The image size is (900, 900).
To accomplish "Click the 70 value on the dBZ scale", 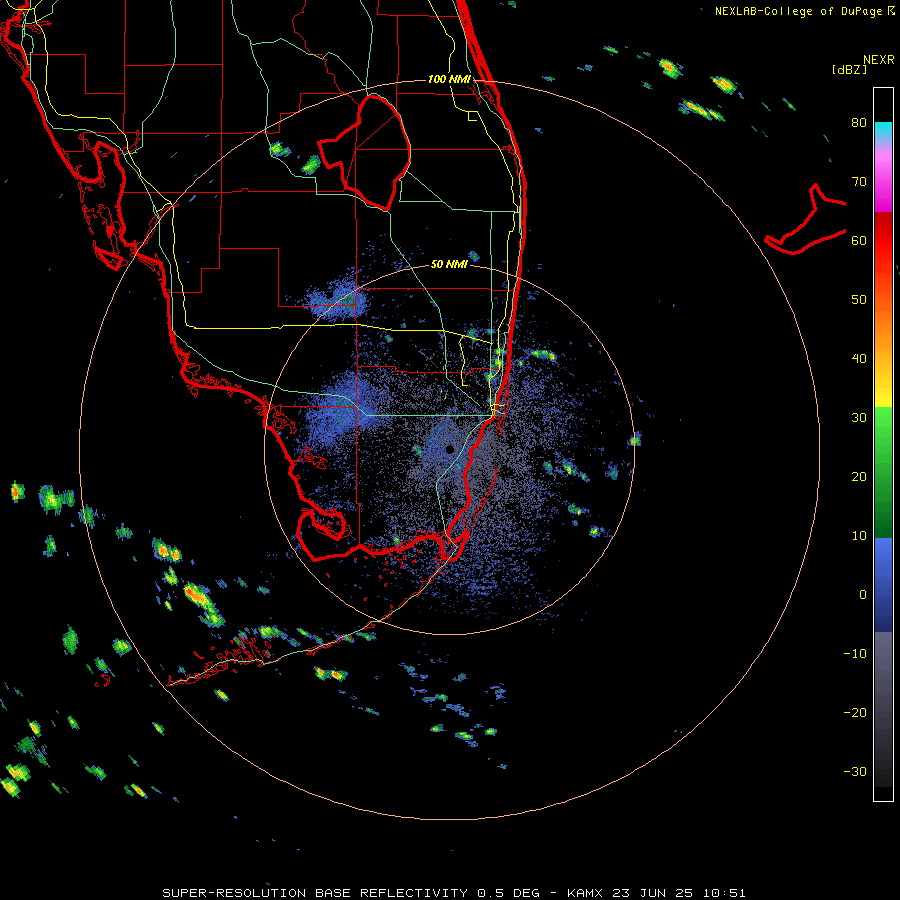I will pos(859,181).
